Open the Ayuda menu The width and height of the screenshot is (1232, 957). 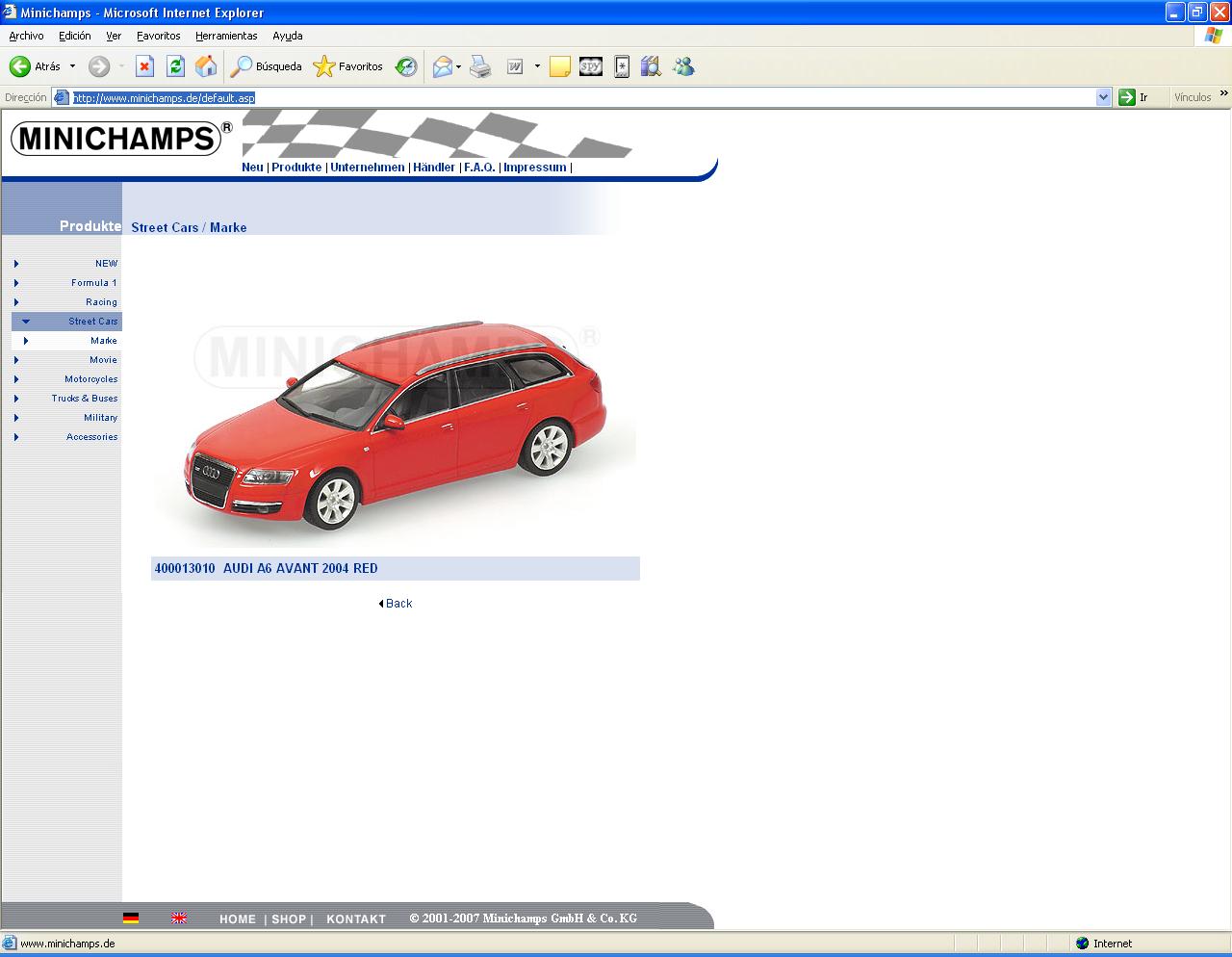pos(288,36)
